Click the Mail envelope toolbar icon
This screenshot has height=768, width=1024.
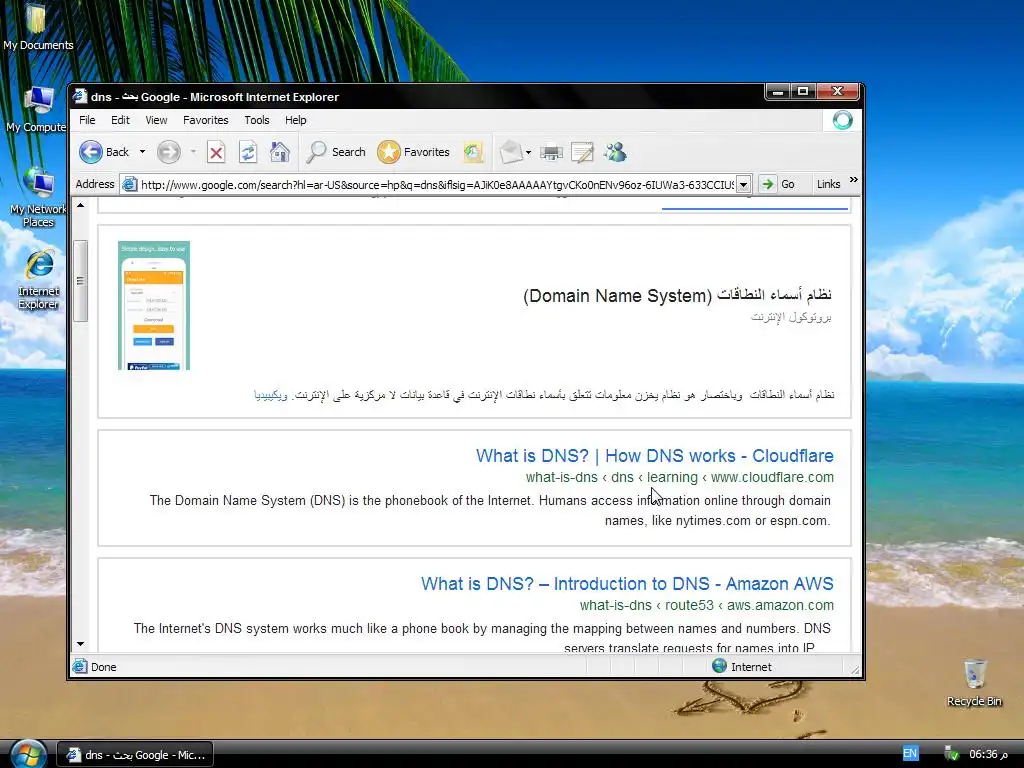pos(511,153)
